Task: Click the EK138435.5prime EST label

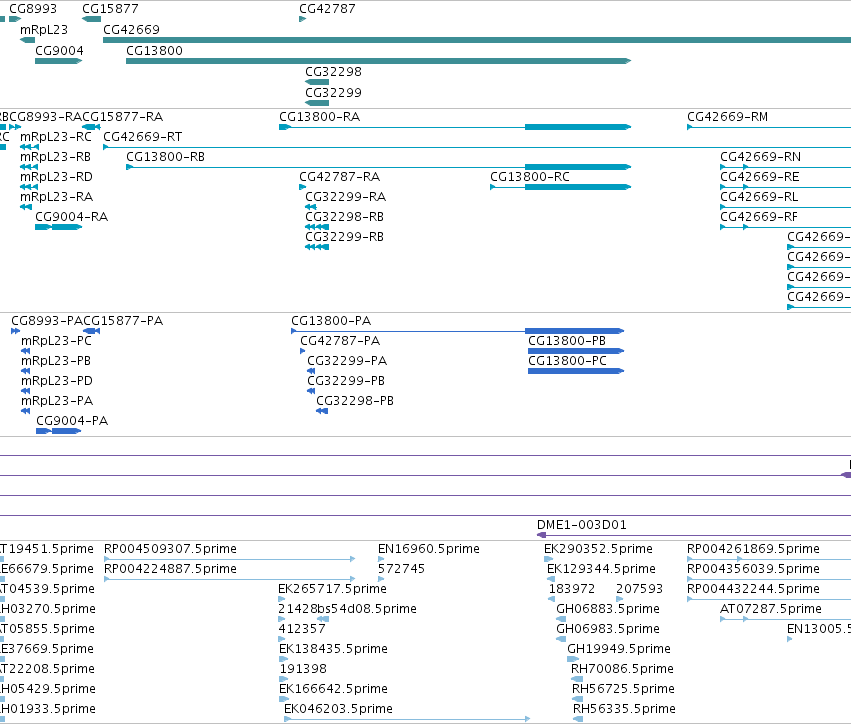Action: [x=333, y=649]
